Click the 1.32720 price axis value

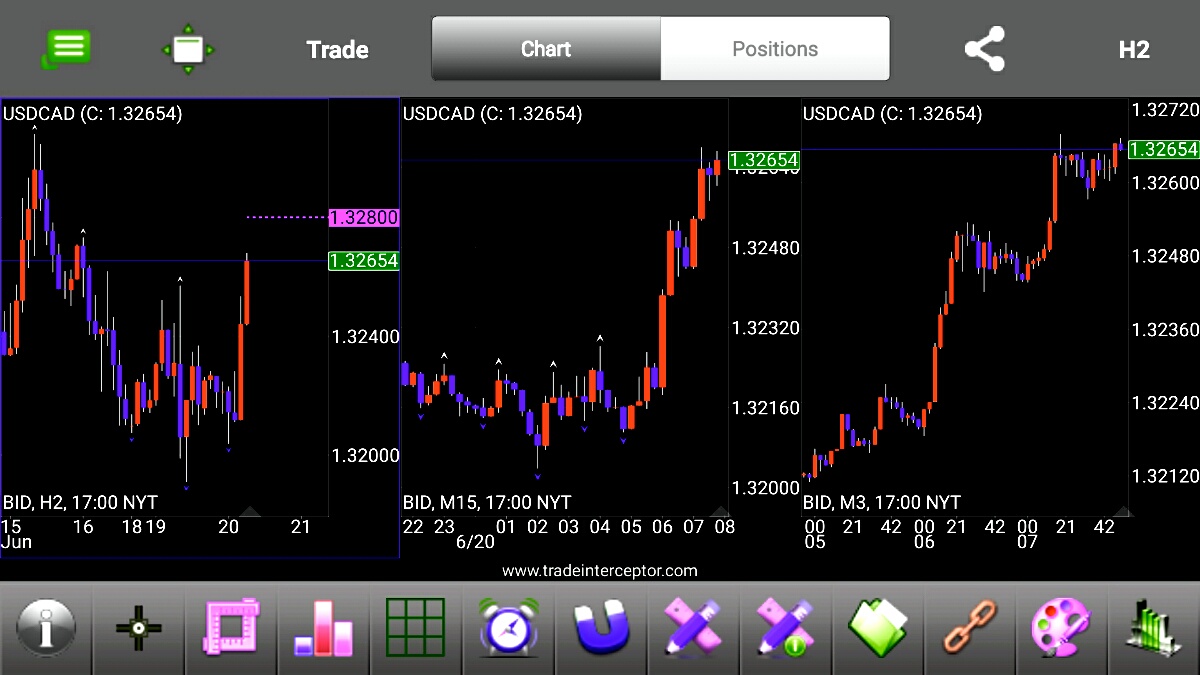pos(1165,108)
